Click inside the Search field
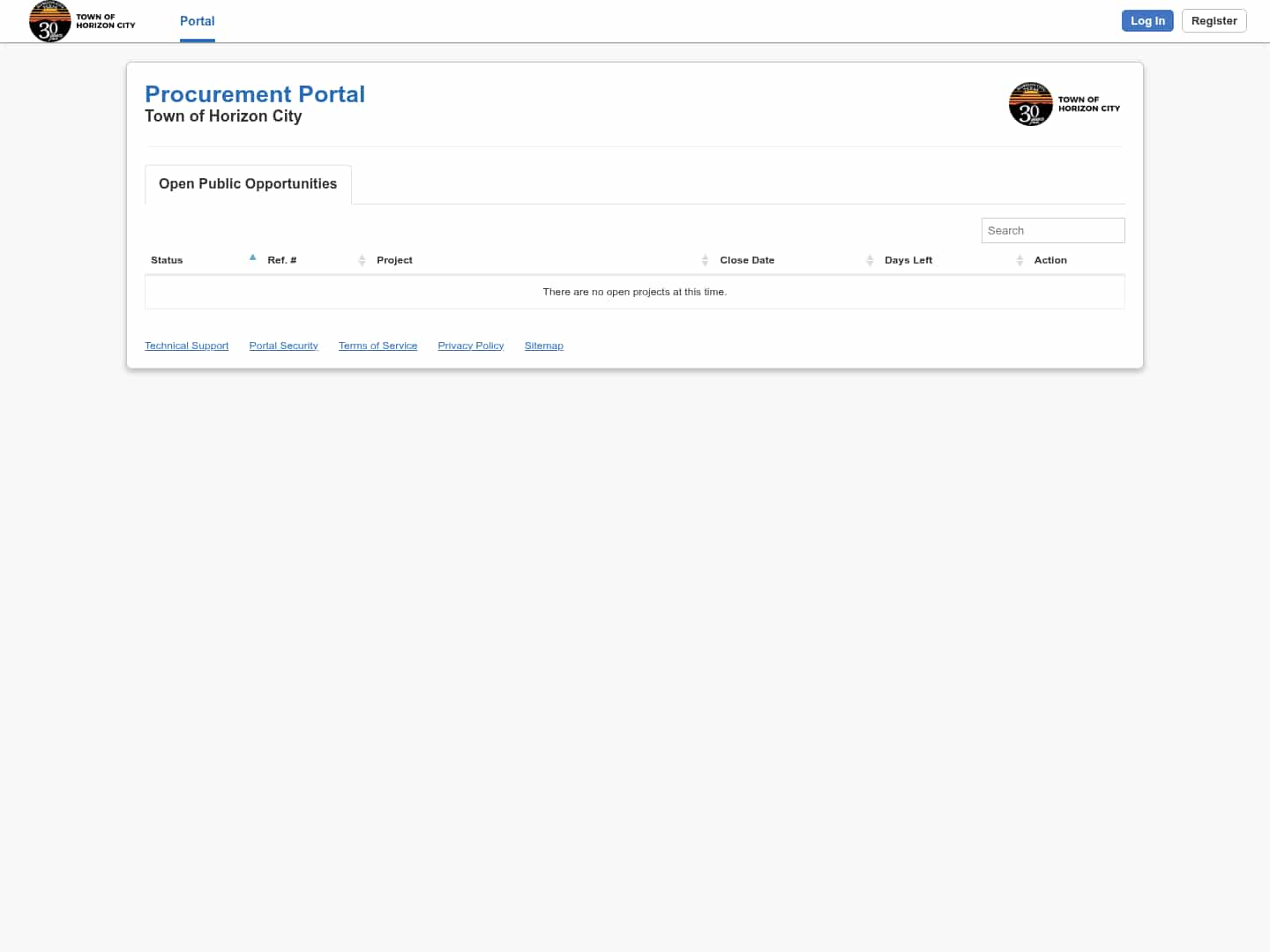The image size is (1270, 952). 1053,230
